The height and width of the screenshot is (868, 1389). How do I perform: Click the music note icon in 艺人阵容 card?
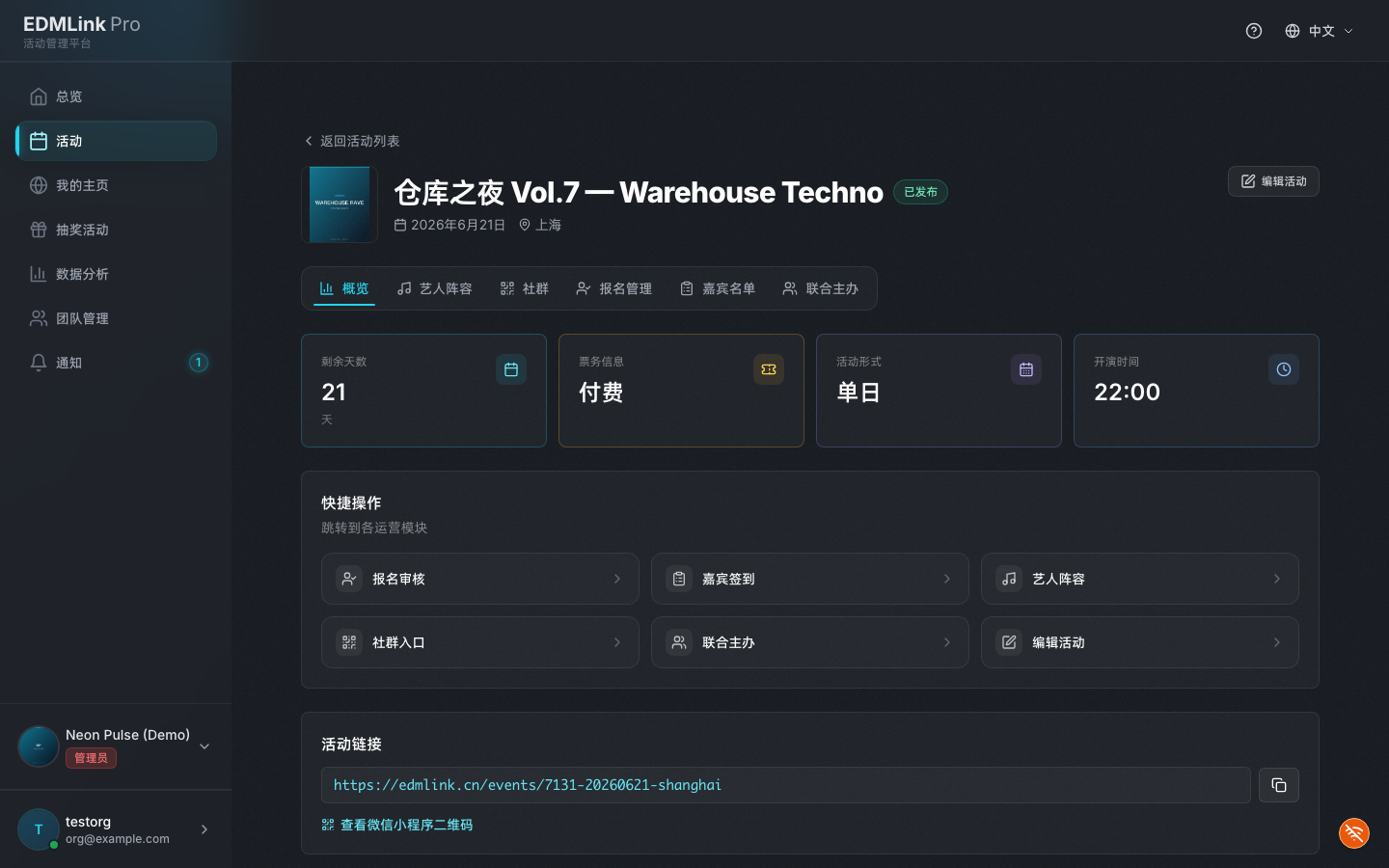point(1009,579)
